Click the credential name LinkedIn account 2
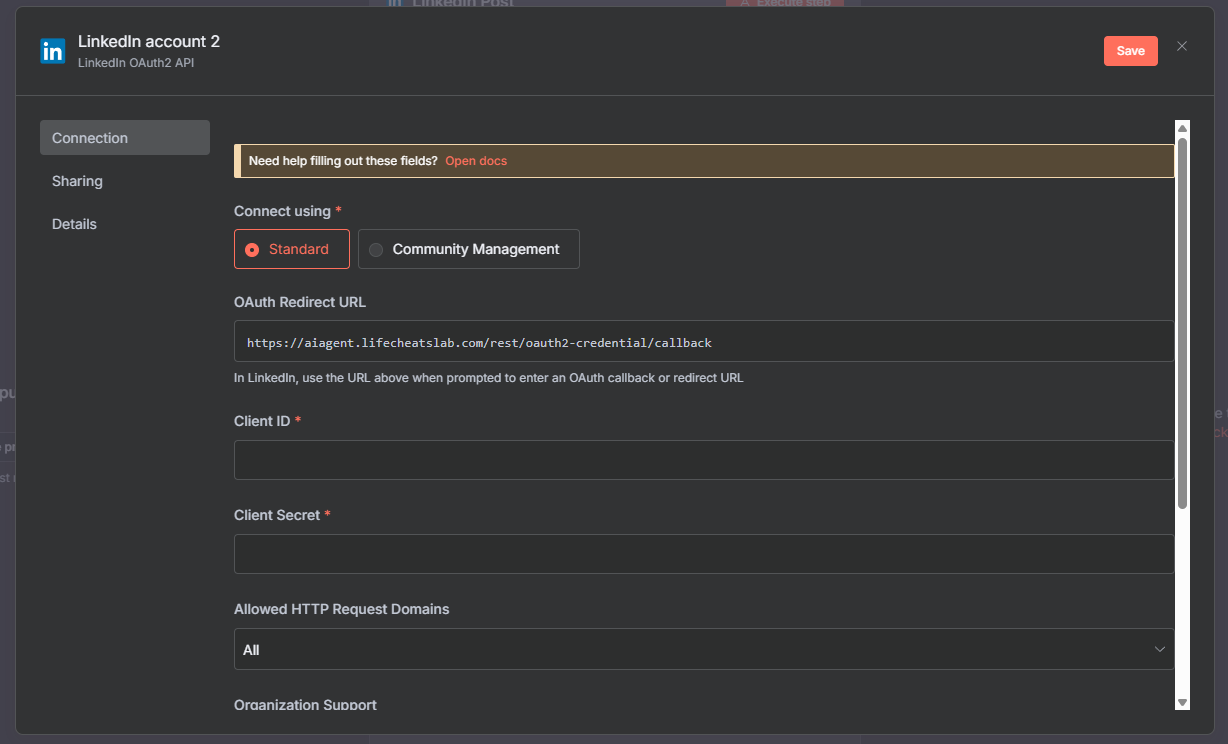 [149, 41]
